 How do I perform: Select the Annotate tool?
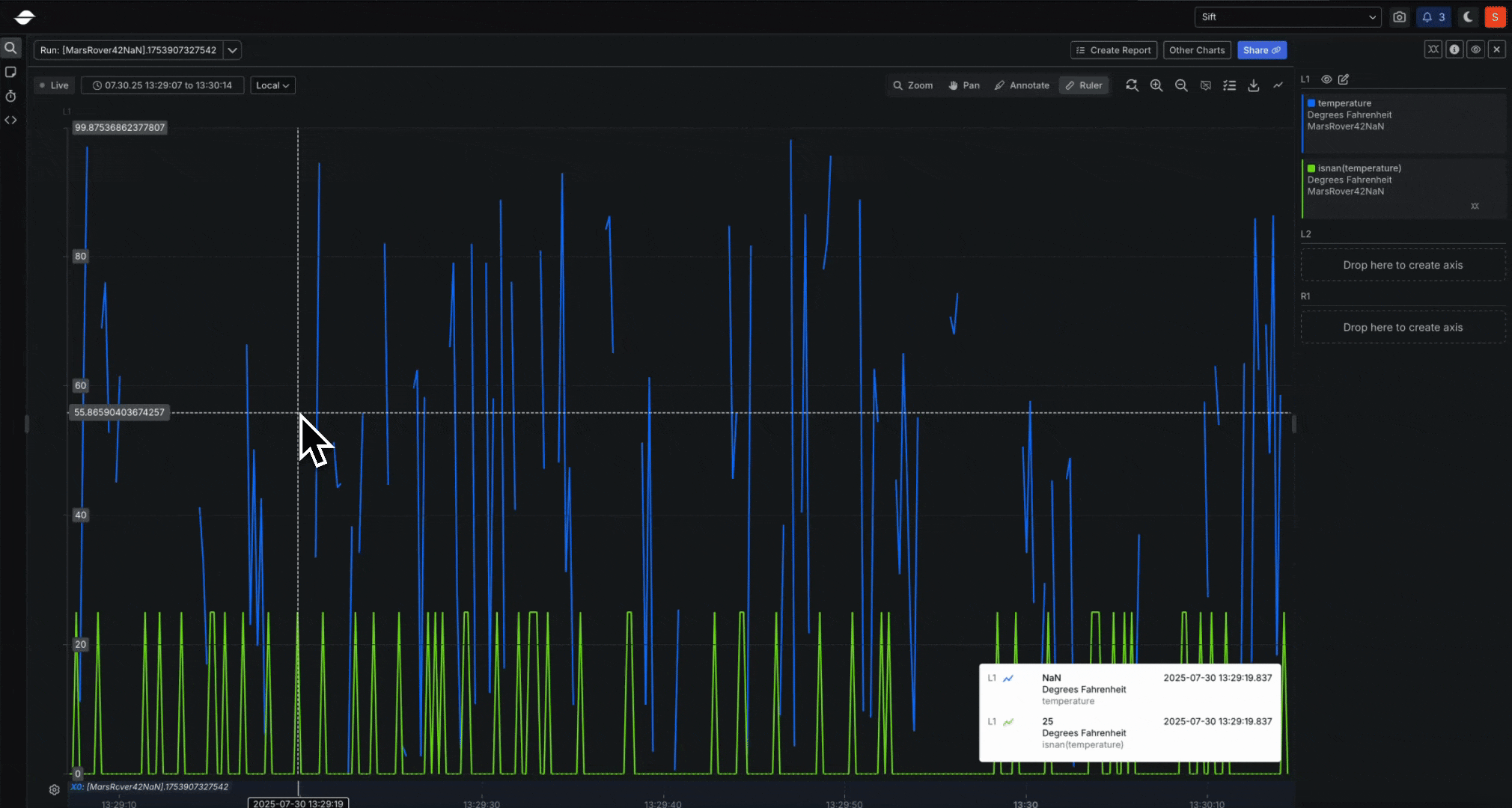tap(1022, 85)
